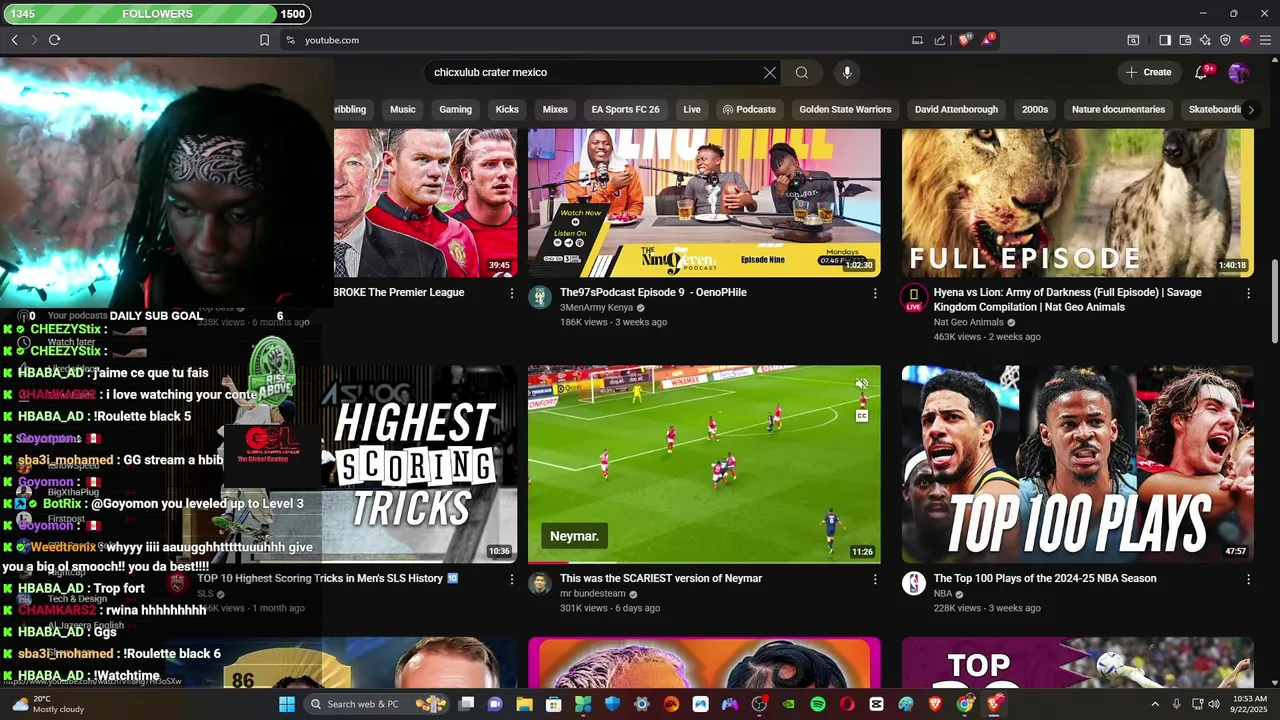This screenshot has height=720, width=1280.
Task: Select the EA Sports FC 26 chip
Action: 625,110
